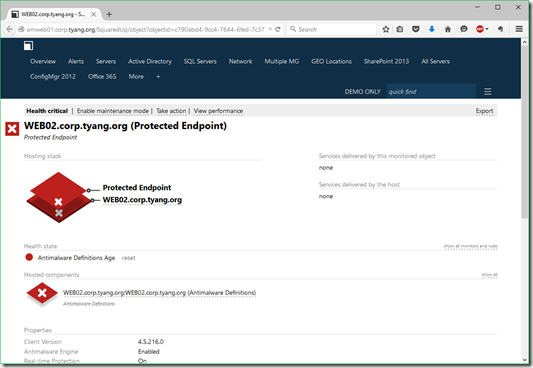
Task: Click the Take action link
Action: pos(171,111)
